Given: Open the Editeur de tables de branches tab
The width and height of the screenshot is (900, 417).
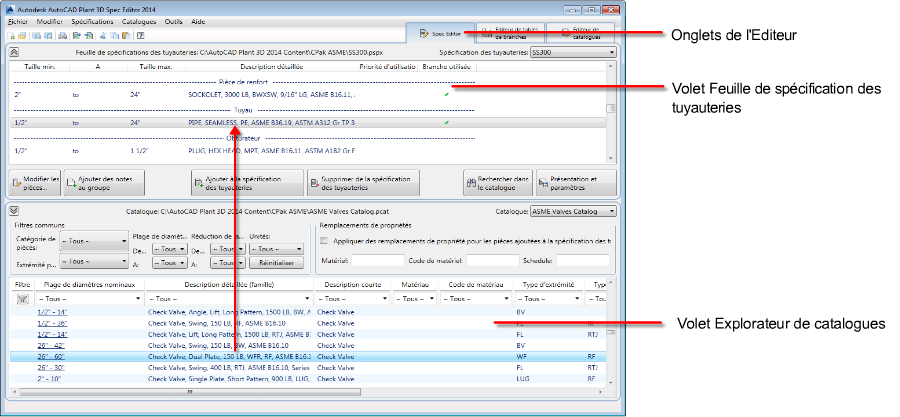Looking at the screenshot, I should 510,34.
